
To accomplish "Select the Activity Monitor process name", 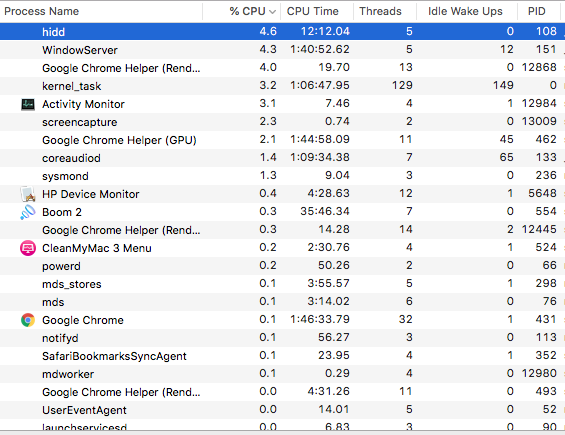I will point(83,104).
